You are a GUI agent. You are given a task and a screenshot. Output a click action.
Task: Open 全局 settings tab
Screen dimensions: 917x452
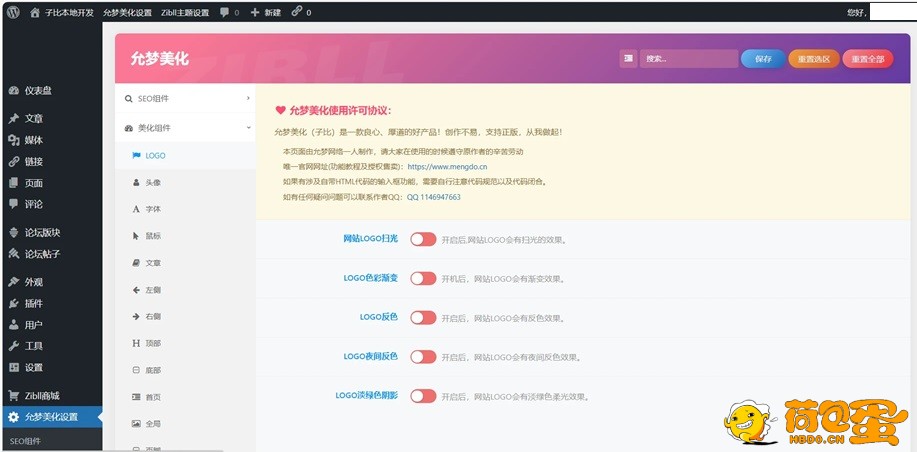point(185,423)
